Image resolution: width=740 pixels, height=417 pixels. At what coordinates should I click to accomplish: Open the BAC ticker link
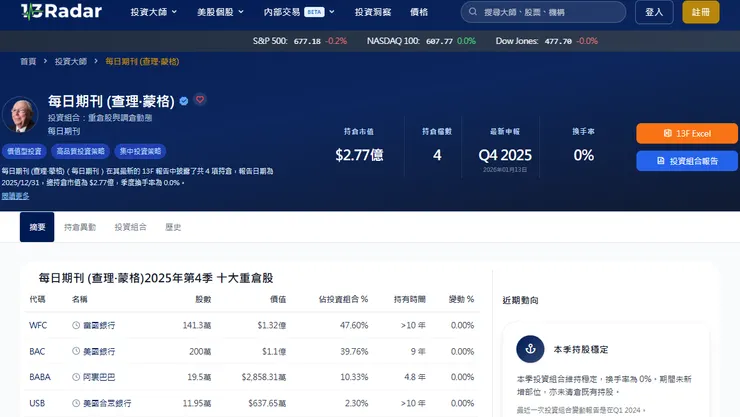37,351
